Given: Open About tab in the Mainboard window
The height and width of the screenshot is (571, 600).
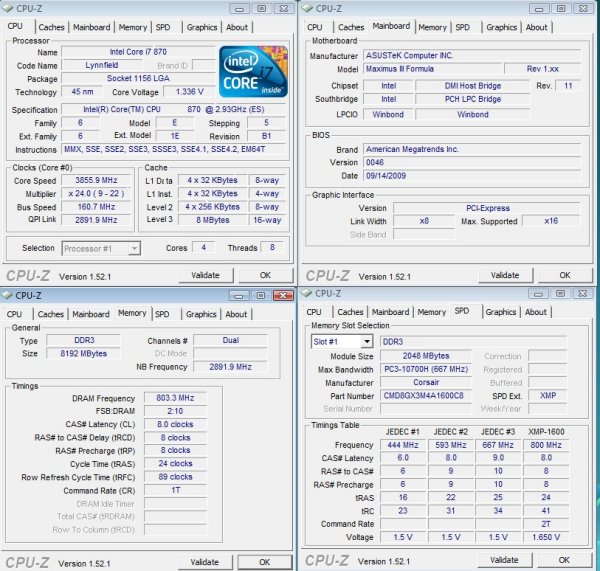Looking at the screenshot, I should point(536,27).
